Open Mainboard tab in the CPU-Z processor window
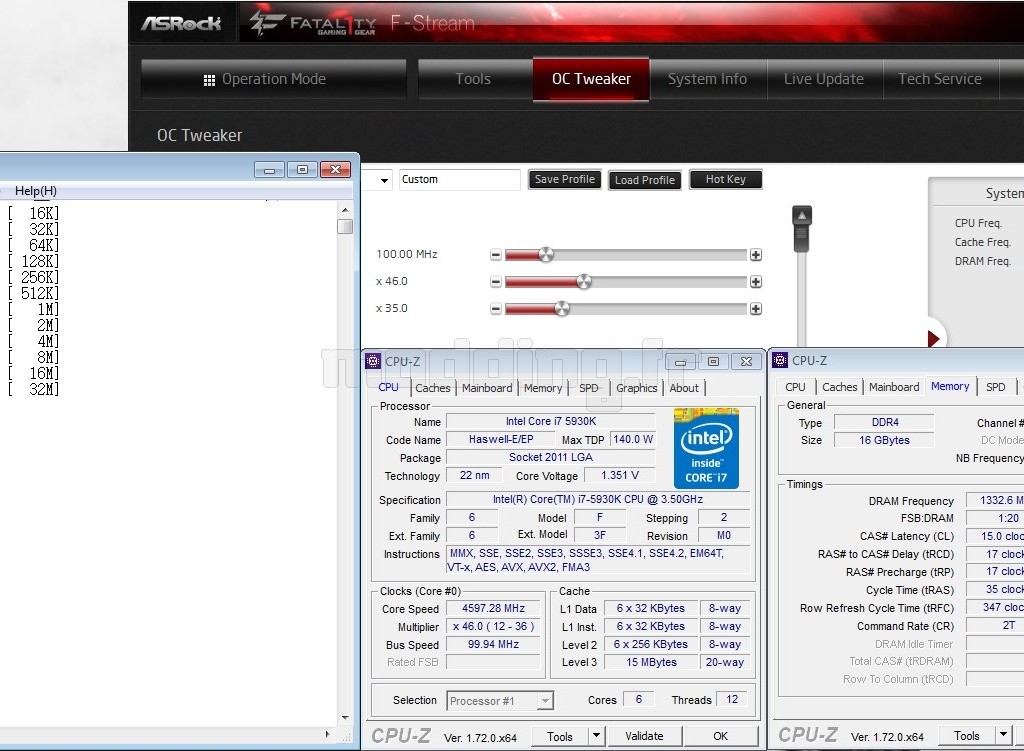1024x751 pixels. (487, 388)
